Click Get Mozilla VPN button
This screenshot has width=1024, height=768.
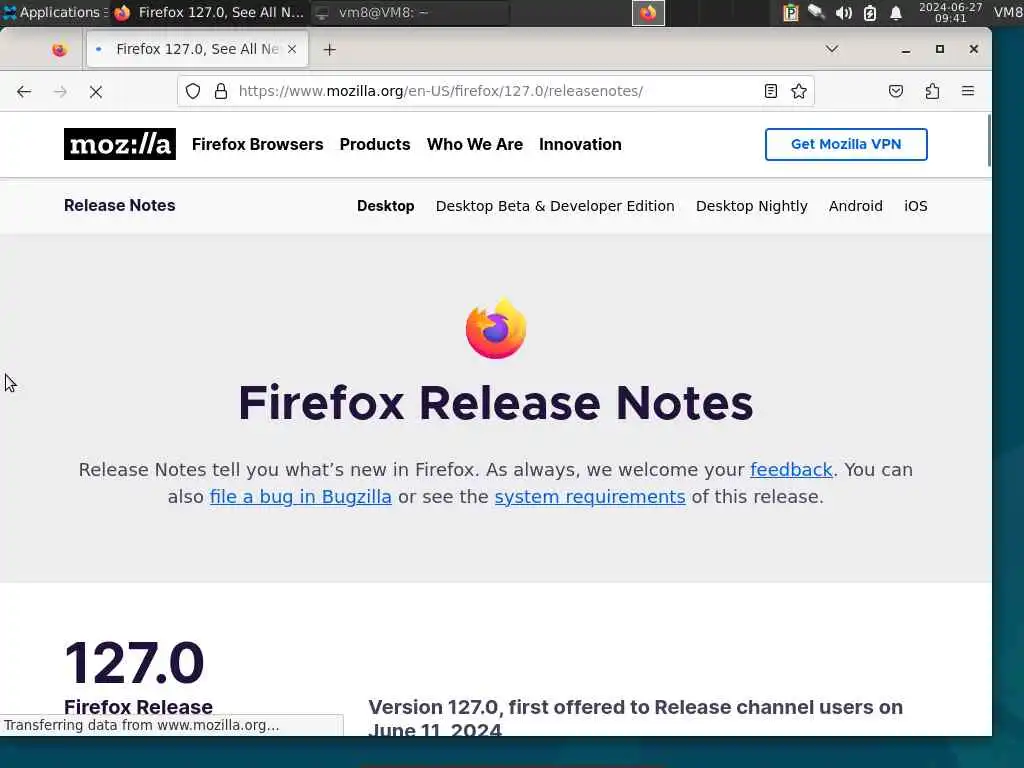tap(846, 144)
